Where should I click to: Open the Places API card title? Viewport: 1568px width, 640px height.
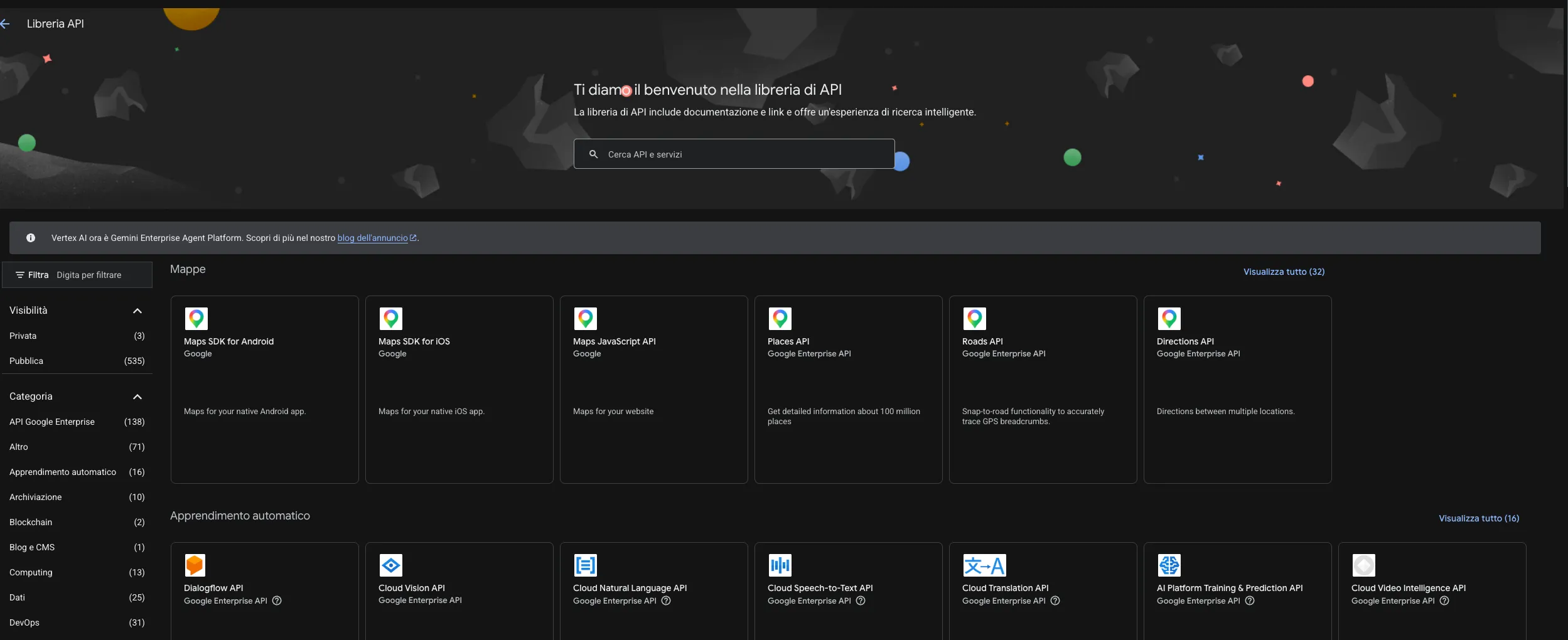(x=788, y=341)
